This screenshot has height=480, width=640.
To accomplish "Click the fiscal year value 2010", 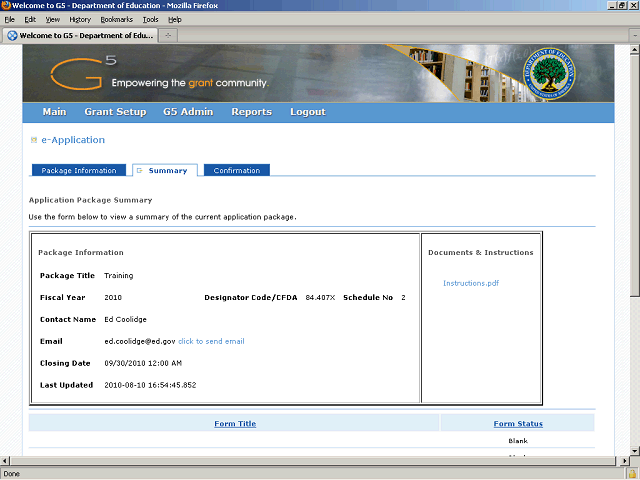I will [113, 298].
